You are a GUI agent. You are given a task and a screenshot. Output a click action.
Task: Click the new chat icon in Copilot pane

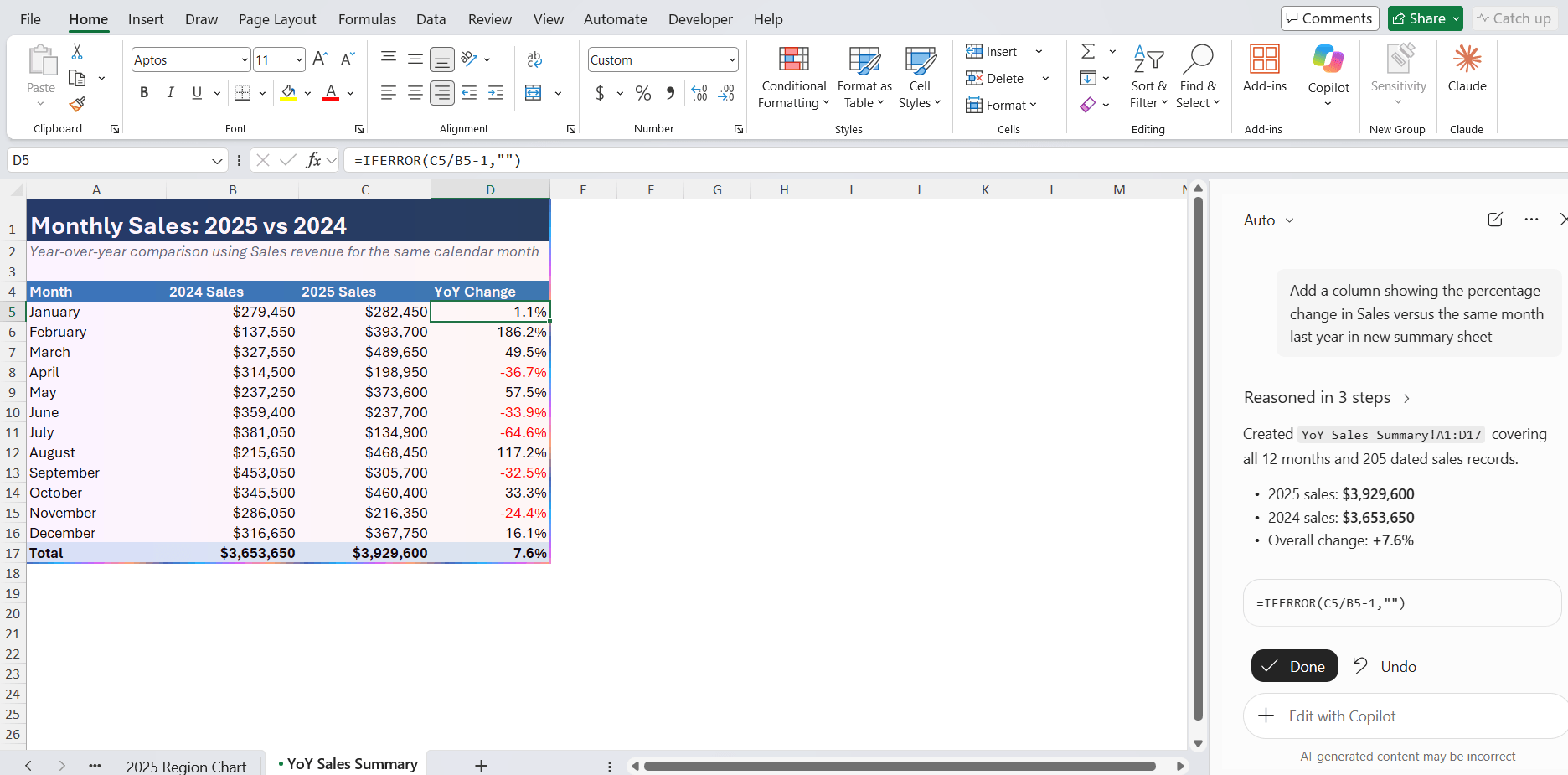click(1495, 220)
